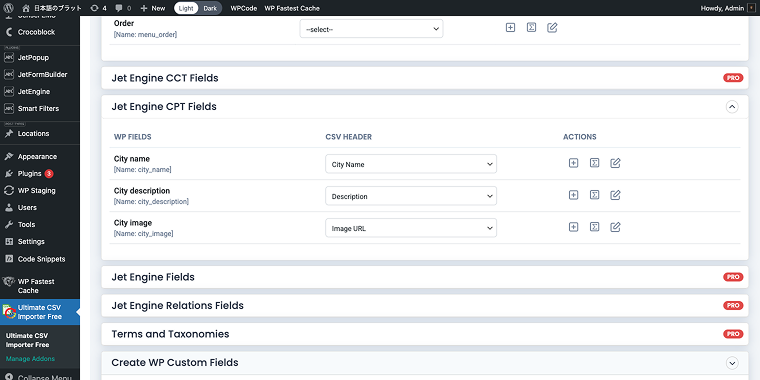Viewport: 760px width, 380px height.
Task: Click the sigma icon for City description
Action: tap(595, 195)
